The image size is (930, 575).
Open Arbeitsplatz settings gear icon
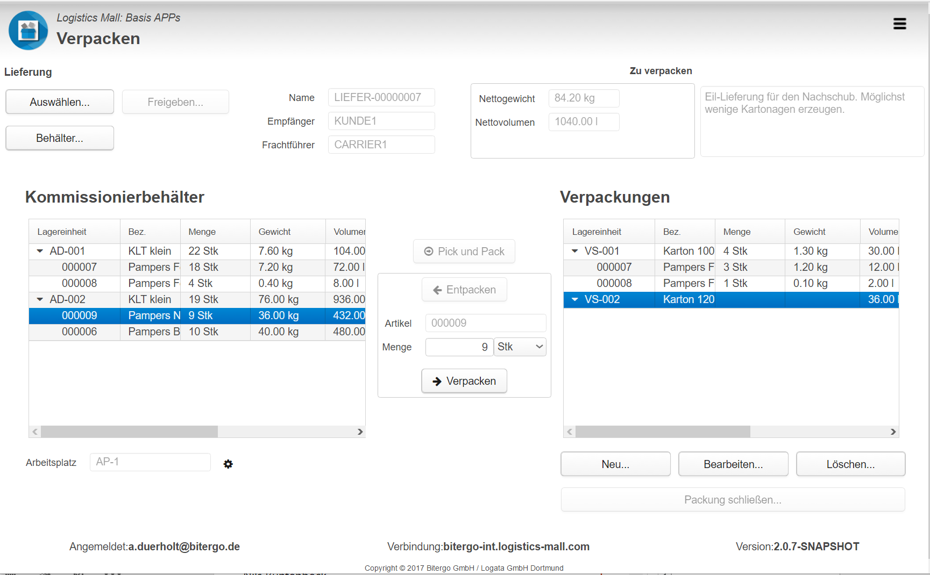click(228, 464)
